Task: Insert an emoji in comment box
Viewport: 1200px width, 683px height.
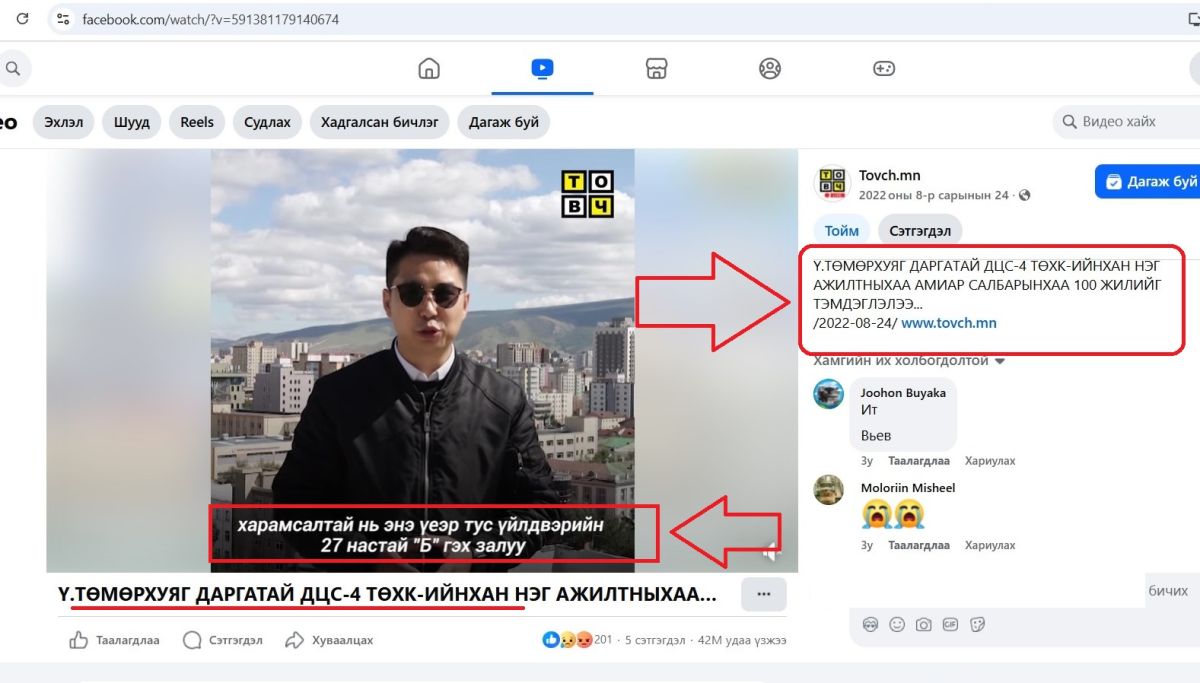Action: (x=897, y=624)
